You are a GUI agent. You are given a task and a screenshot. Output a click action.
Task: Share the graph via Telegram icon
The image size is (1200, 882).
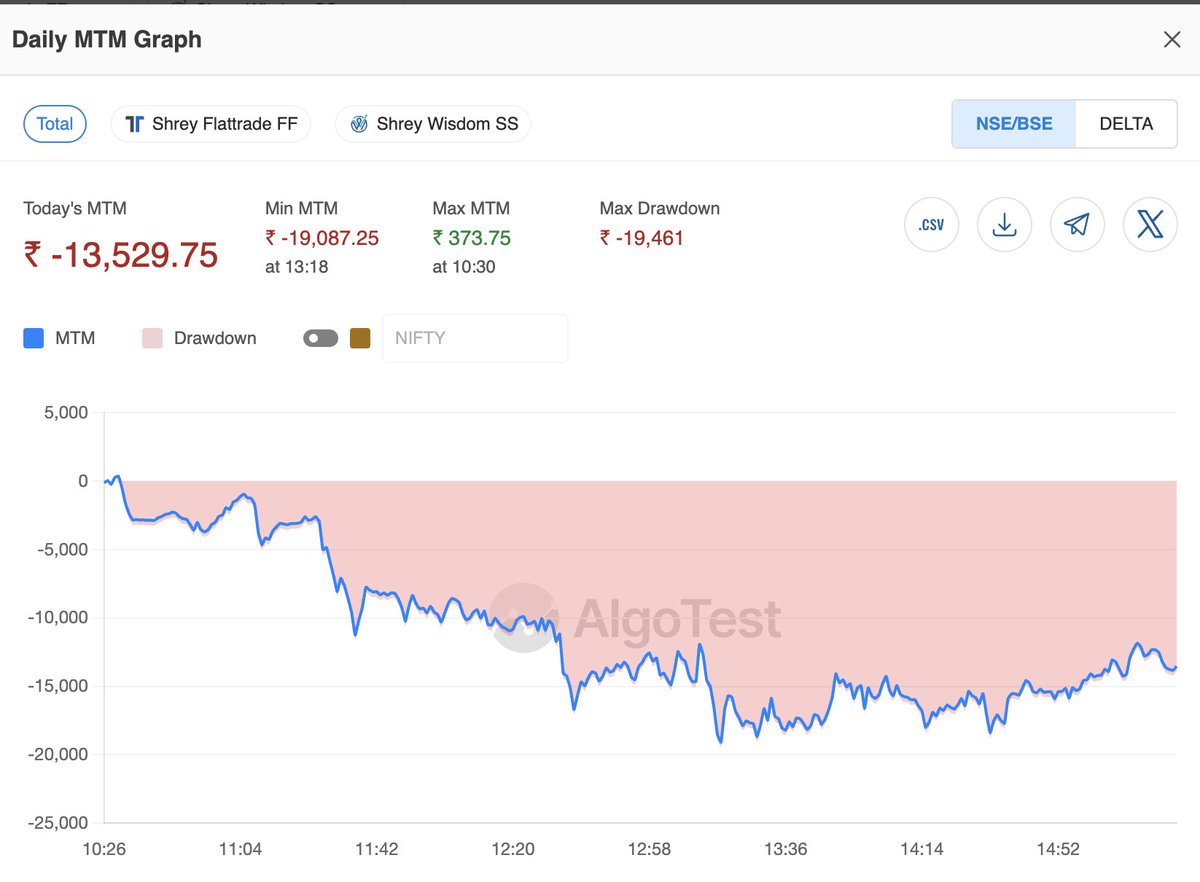point(1077,225)
